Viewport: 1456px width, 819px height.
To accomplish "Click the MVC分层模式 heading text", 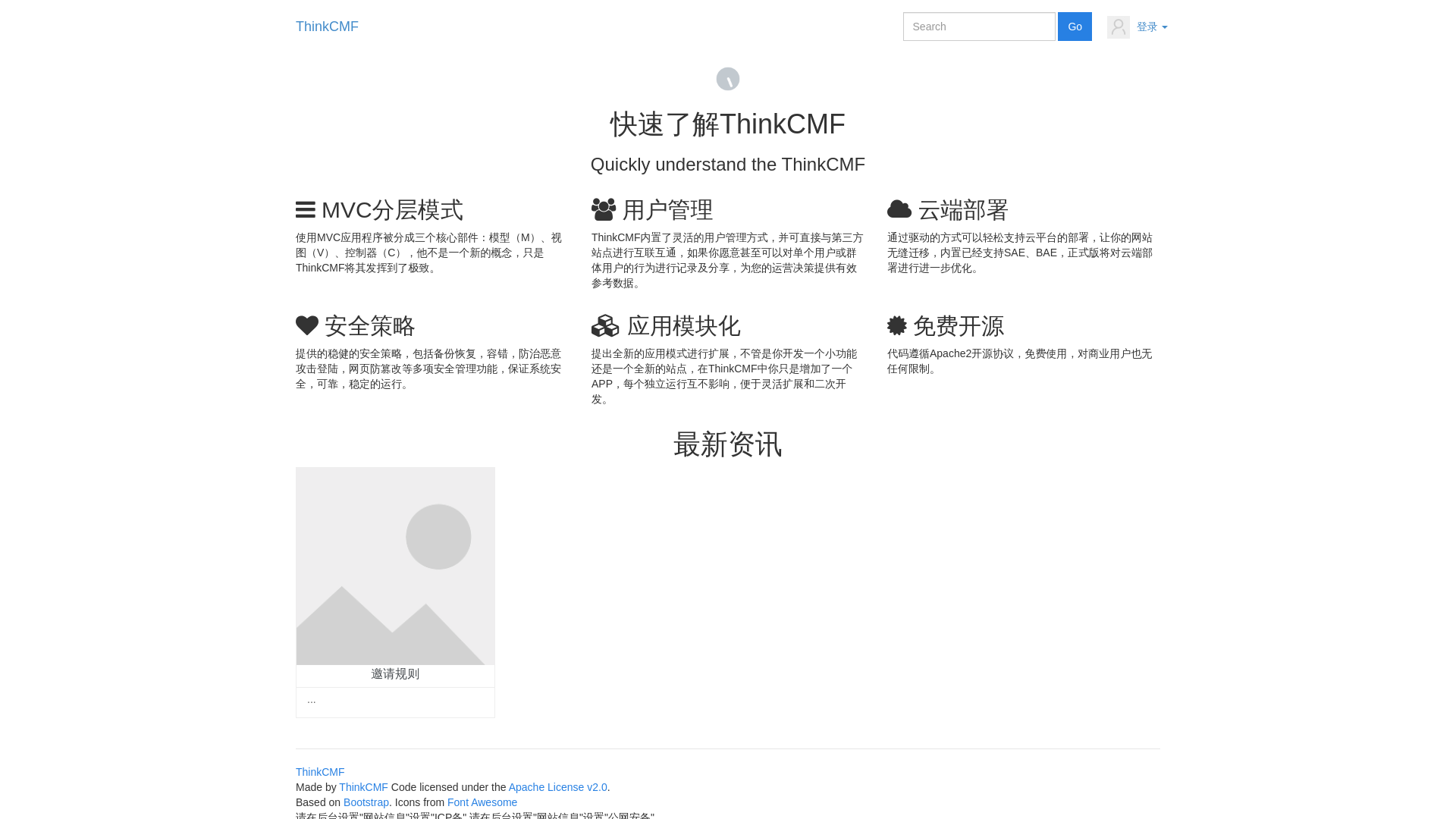I will pyautogui.click(x=392, y=210).
